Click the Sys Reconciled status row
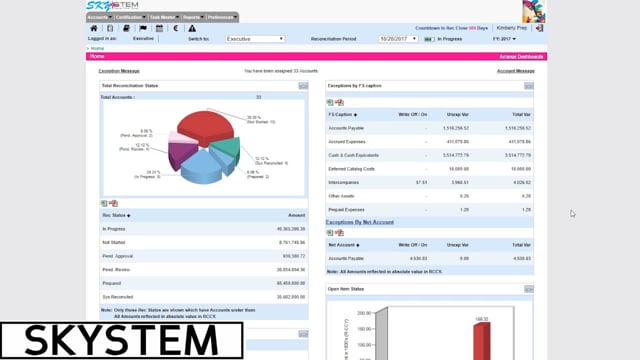The height and width of the screenshot is (360, 640). pos(204,297)
